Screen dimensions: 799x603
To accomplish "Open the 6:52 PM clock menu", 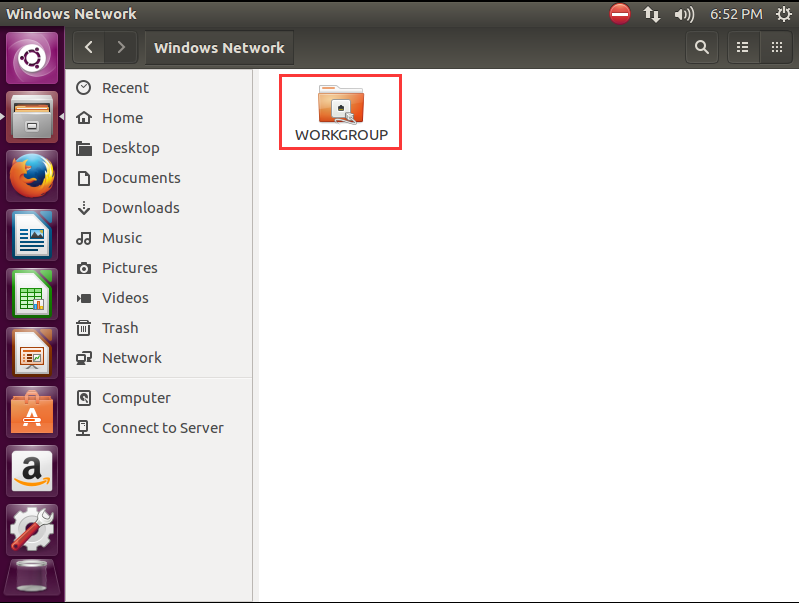I will point(736,14).
